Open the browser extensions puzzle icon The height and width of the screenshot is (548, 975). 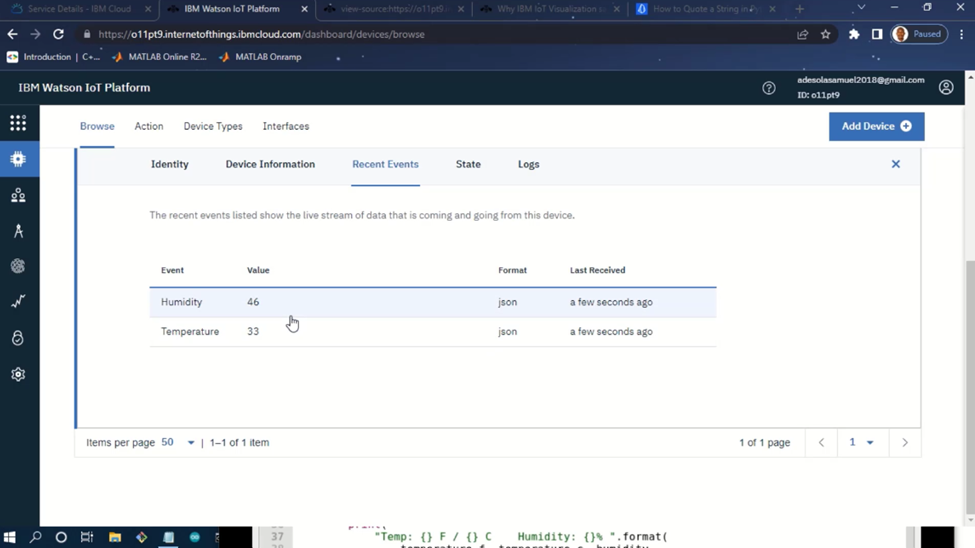(x=854, y=34)
